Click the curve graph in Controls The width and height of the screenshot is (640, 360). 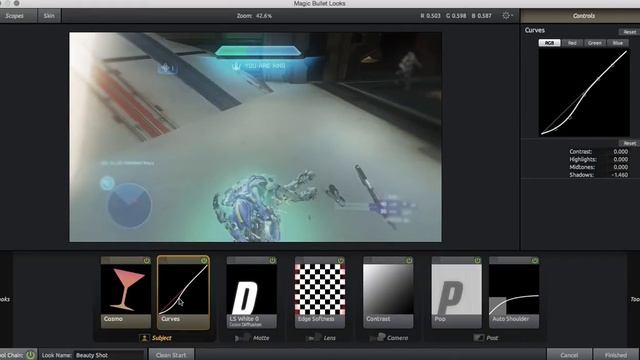[x=584, y=92]
